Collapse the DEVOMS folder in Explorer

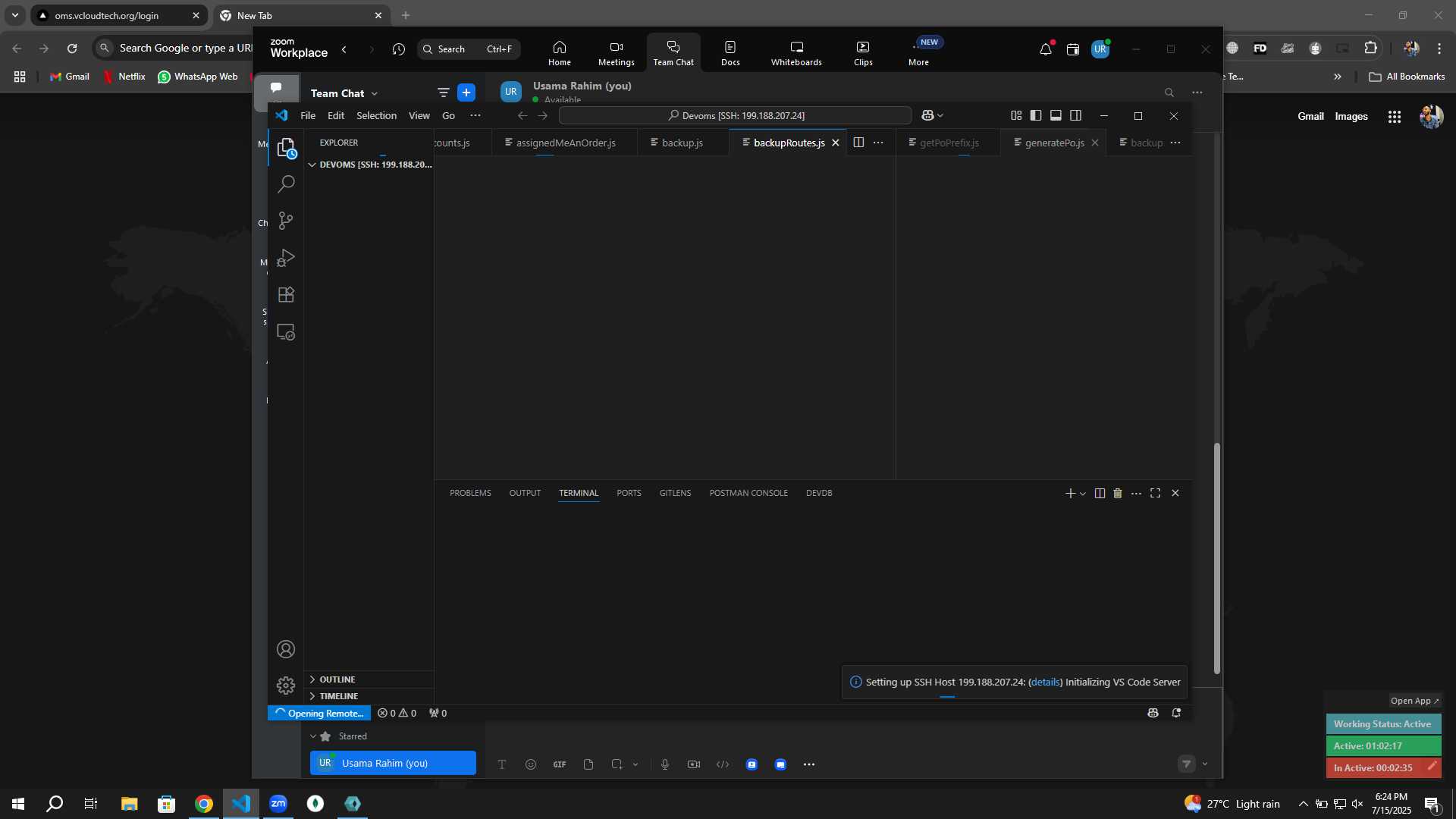369,165
